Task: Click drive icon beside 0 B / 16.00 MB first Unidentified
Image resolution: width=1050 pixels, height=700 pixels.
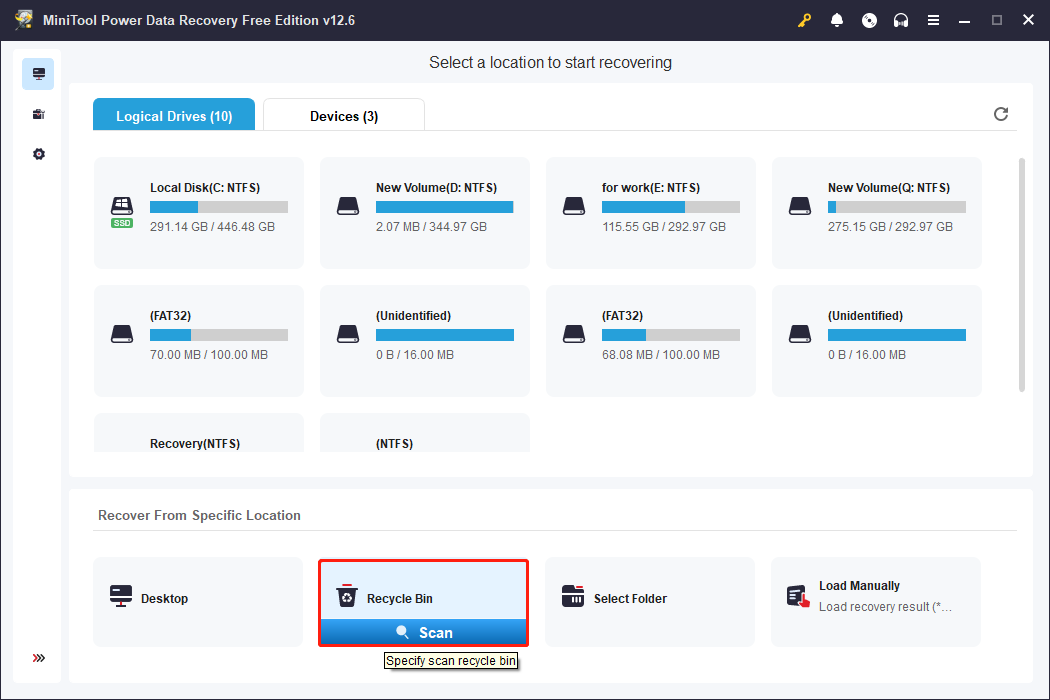Action: (348, 334)
